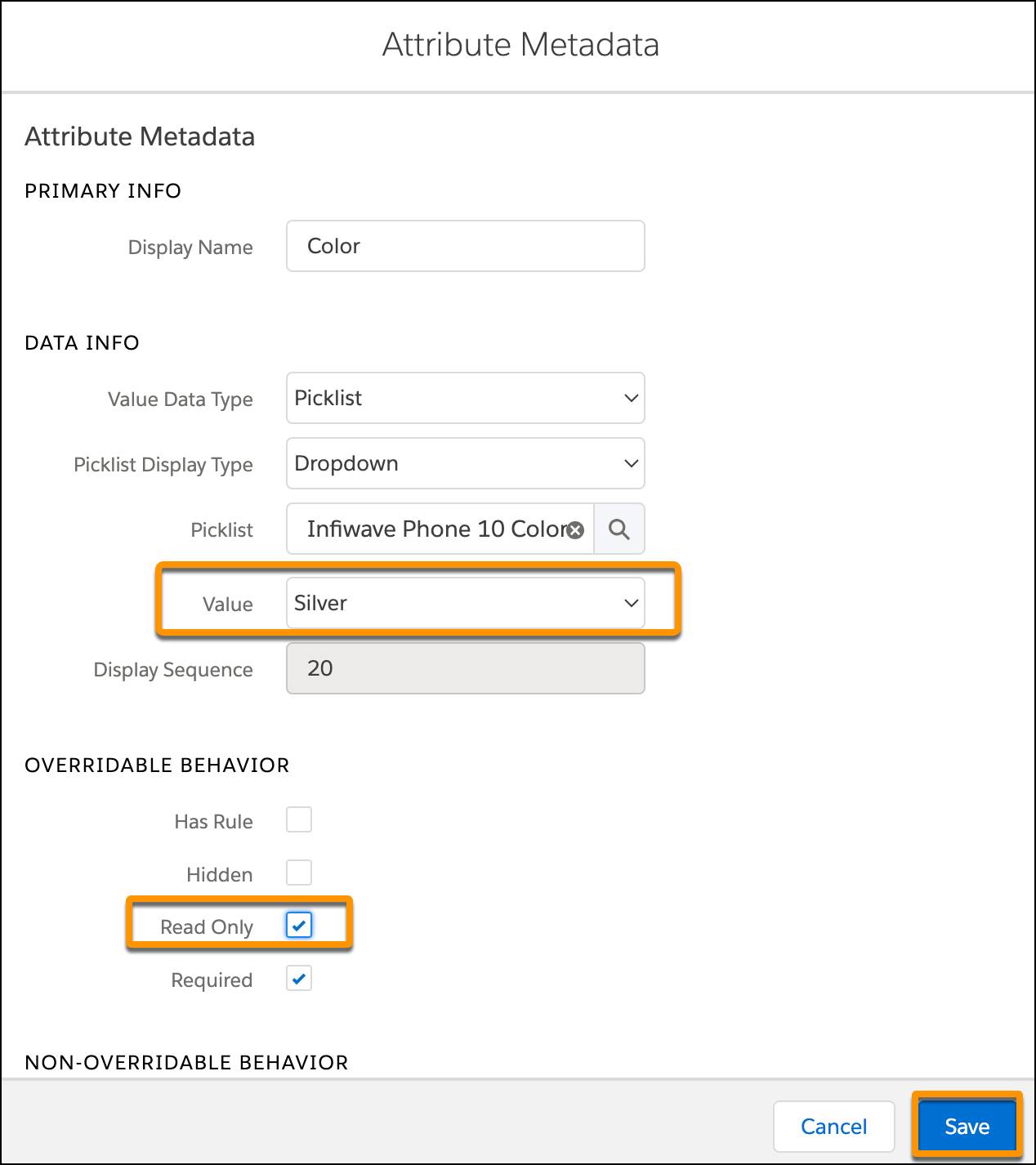Viewport: 1036px width, 1165px height.
Task: Click the Hidden label
Action: [220, 874]
